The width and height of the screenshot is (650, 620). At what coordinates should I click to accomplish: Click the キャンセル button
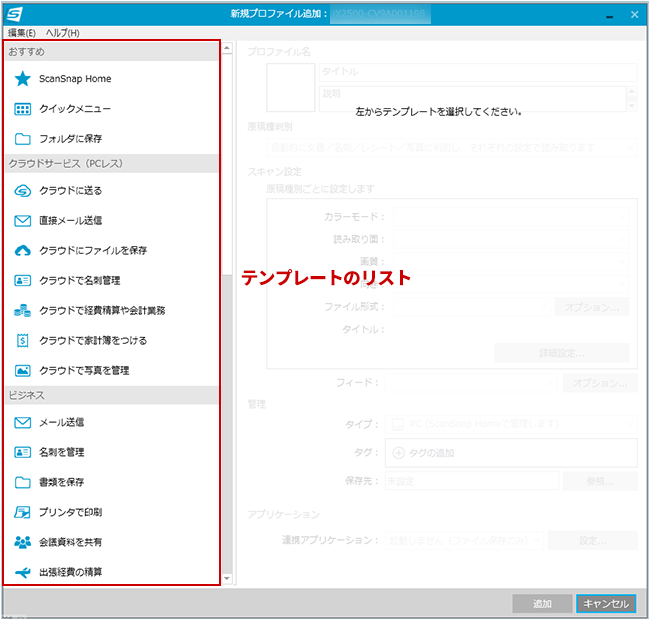[606, 603]
